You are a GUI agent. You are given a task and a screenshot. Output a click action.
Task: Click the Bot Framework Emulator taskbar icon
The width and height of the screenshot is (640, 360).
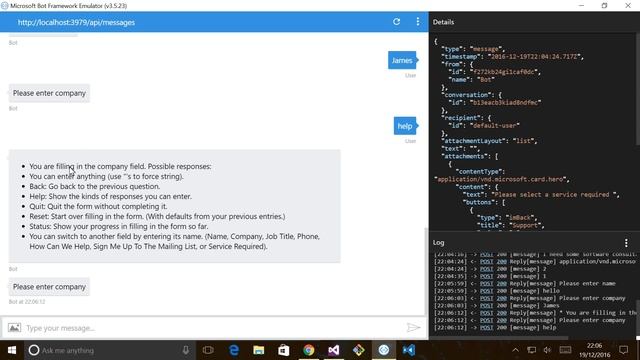(x=384, y=350)
